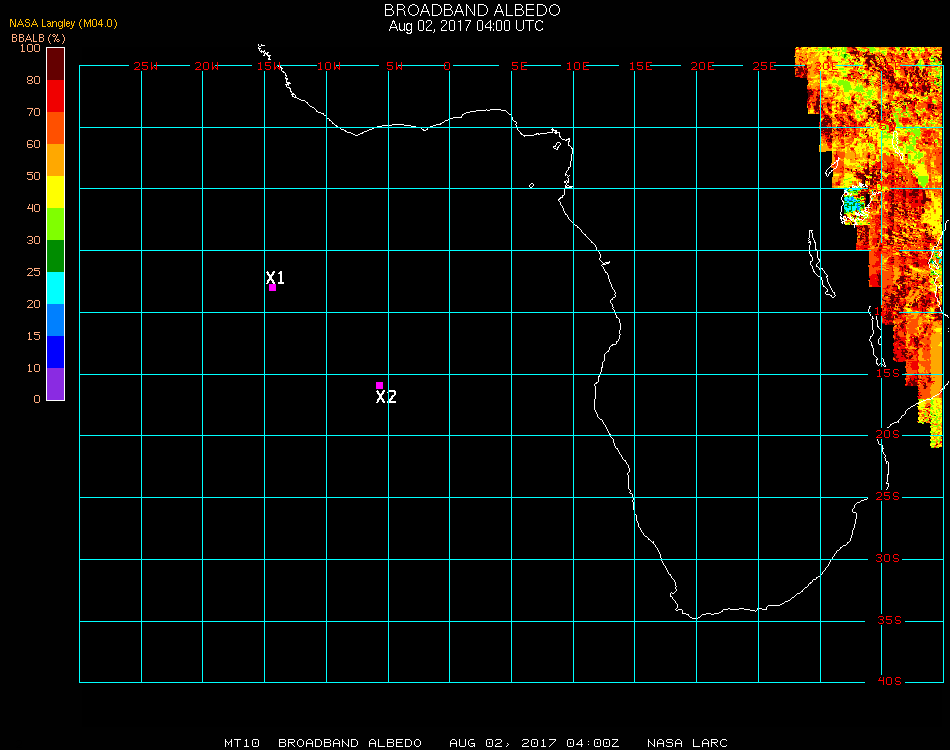
Task: Click the 20E longitude label
Action: [702, 66]
